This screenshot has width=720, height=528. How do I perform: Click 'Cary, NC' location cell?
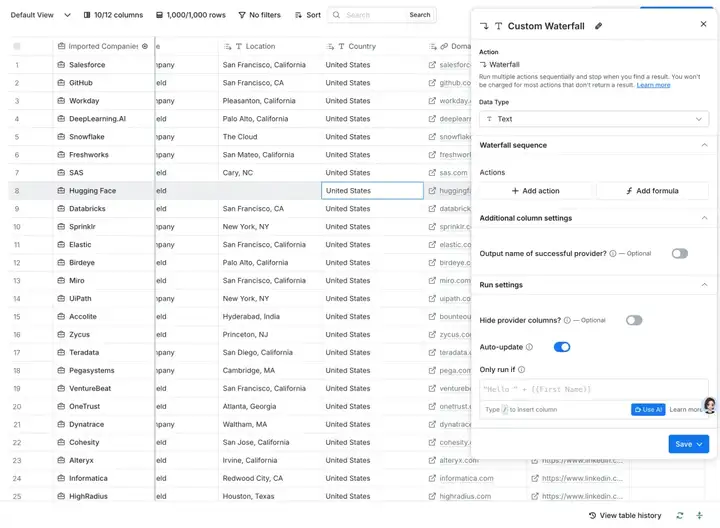click(270, 173)
